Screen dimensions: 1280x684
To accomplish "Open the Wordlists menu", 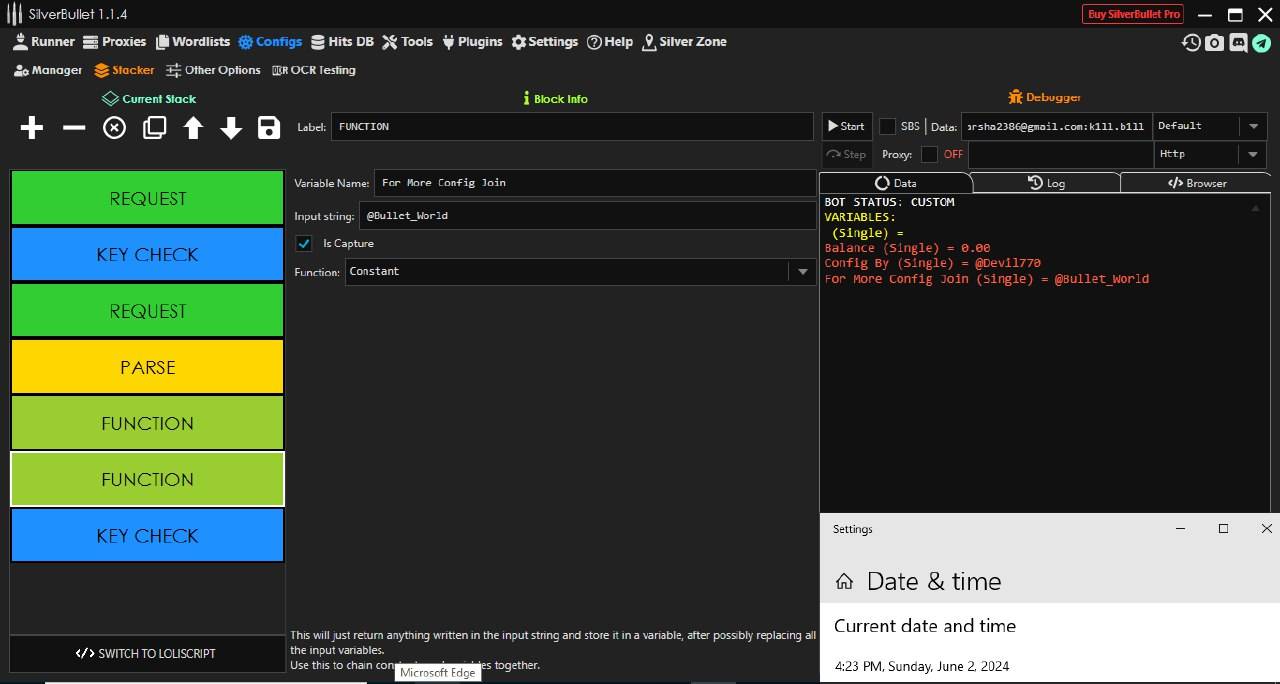I will tap(192, 42).
